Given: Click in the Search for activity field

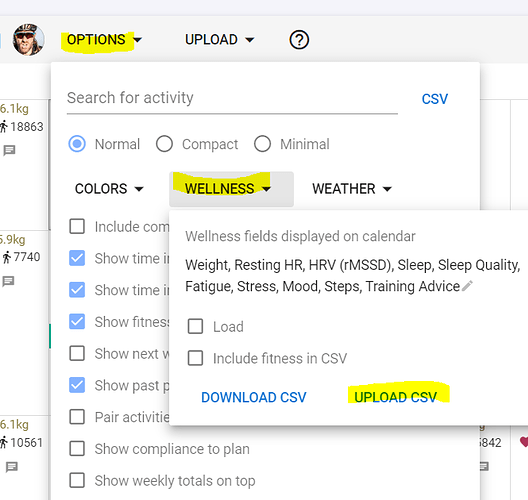Looking at the screenshot, I should 232,98.
